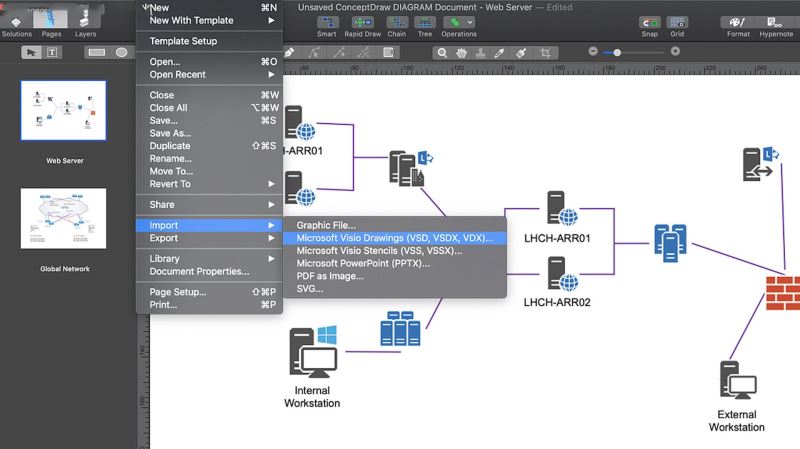
Task: Expand the Library submenu
Action: (x=210, y=259)
